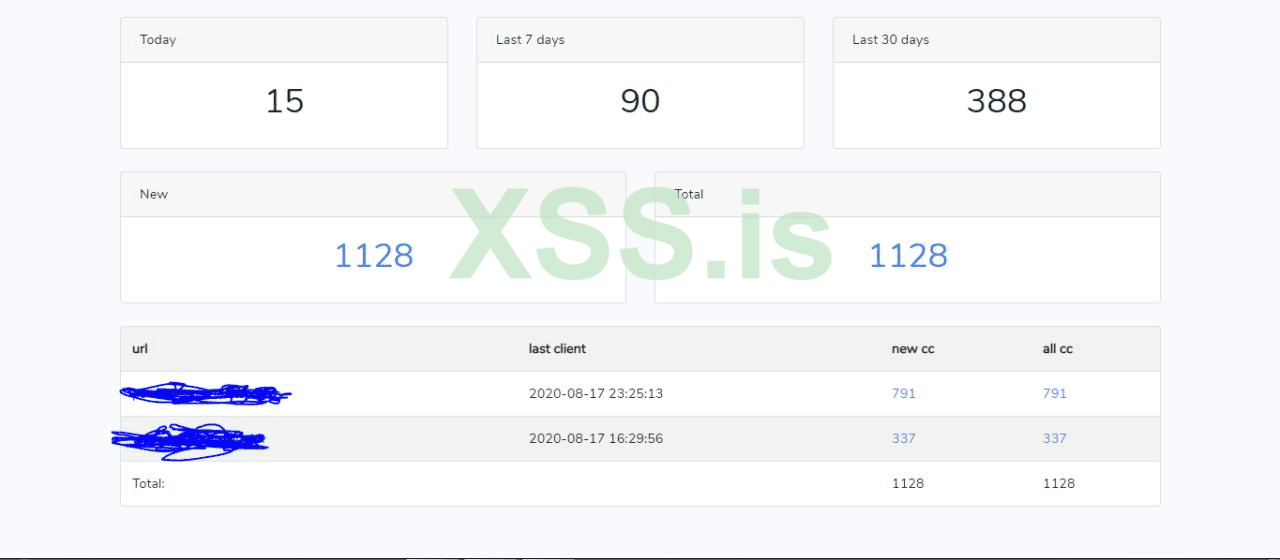Click the "url" column header
The width and height of the screenshot is (1280, 560).
(140, 349)
